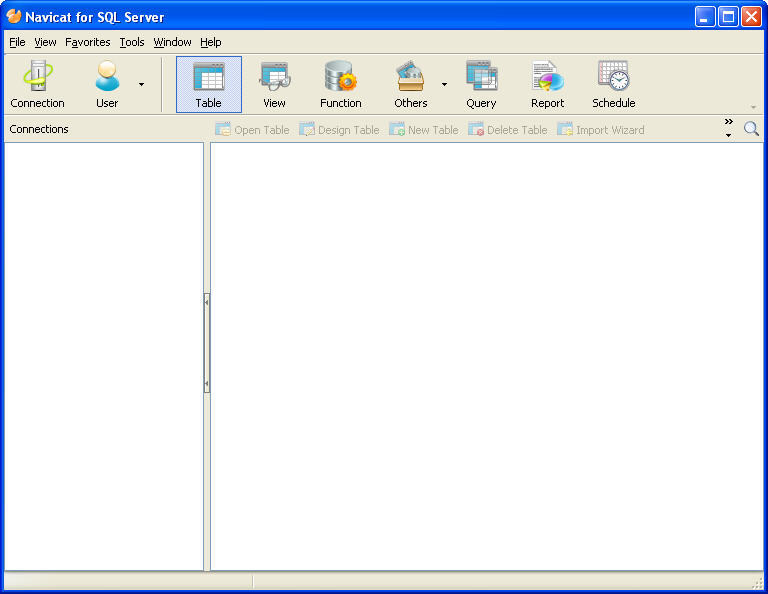Click New Table in the object toolbar
Viewport: 768px width, 594px height.
424,130
